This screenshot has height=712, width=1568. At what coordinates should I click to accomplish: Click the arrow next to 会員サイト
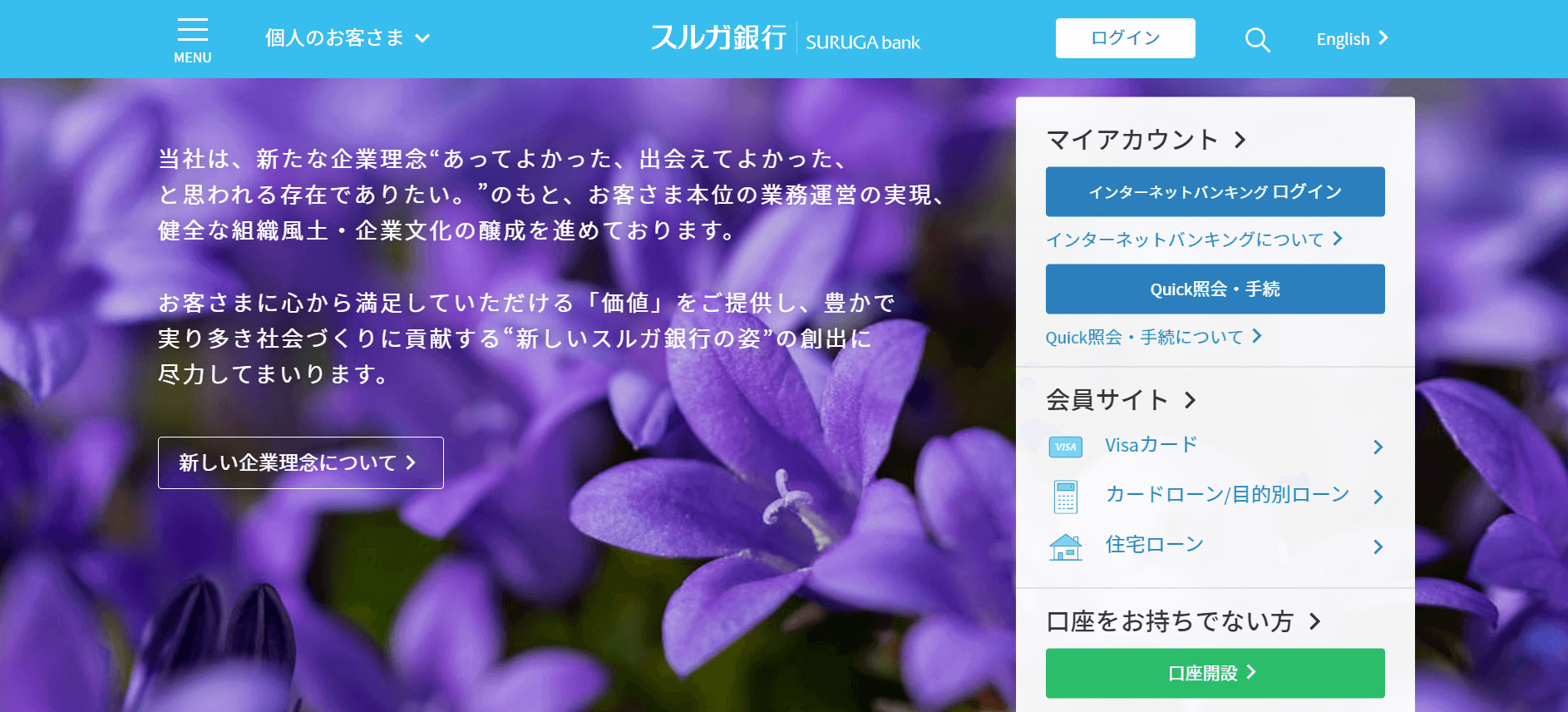coord(1191,400)
